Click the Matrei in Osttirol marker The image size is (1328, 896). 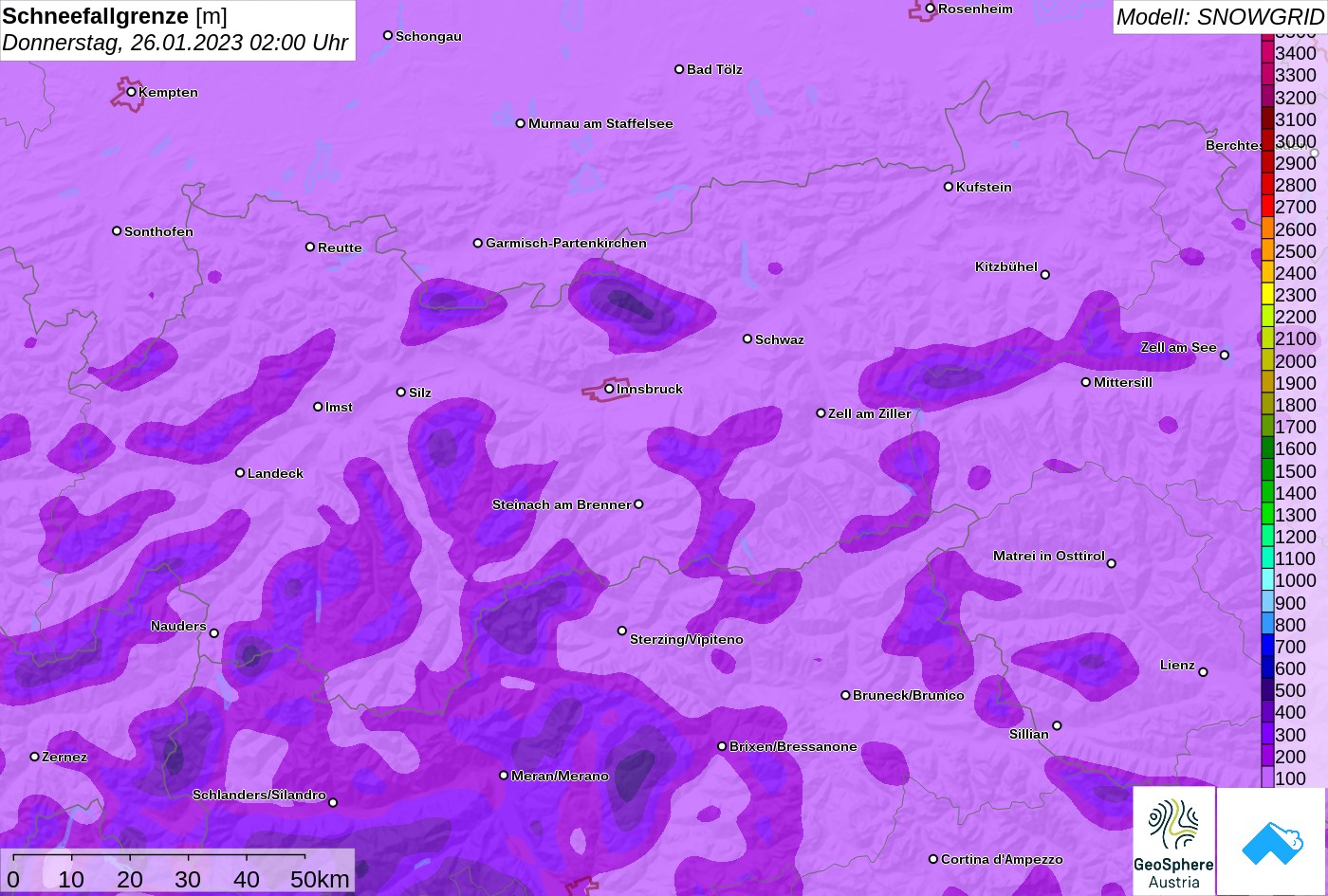pyautogui.click(x=1112, y=563)
